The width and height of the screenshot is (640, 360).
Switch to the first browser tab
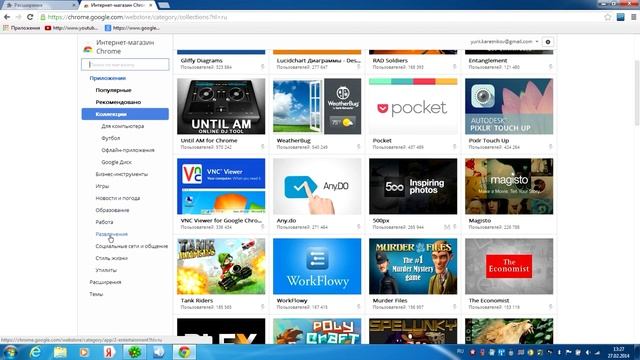coord(39,5)
